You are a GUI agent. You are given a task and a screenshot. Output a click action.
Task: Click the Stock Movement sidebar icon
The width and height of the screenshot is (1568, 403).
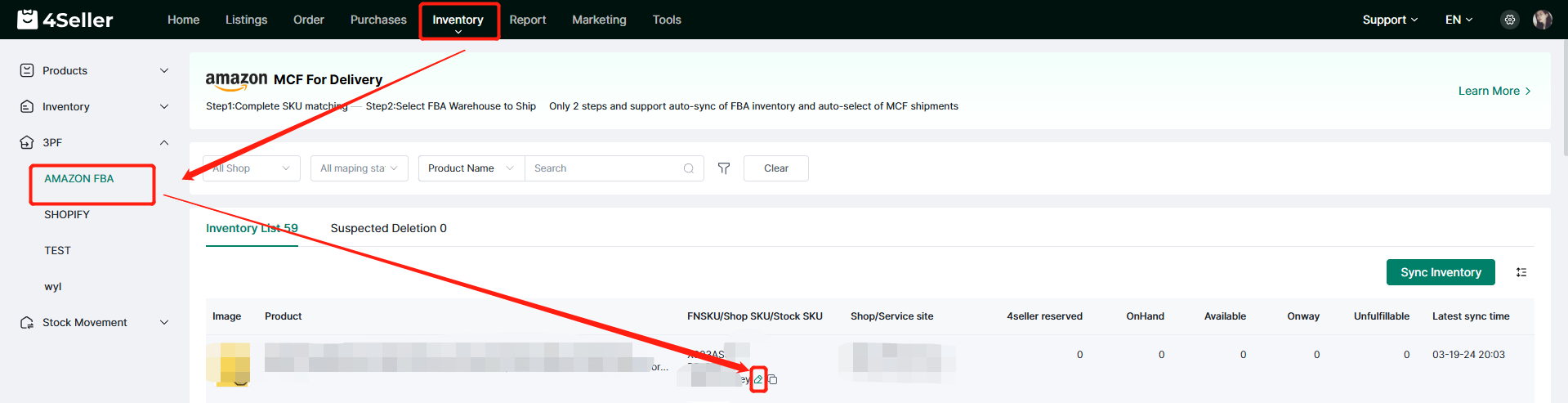click(27, 322)
